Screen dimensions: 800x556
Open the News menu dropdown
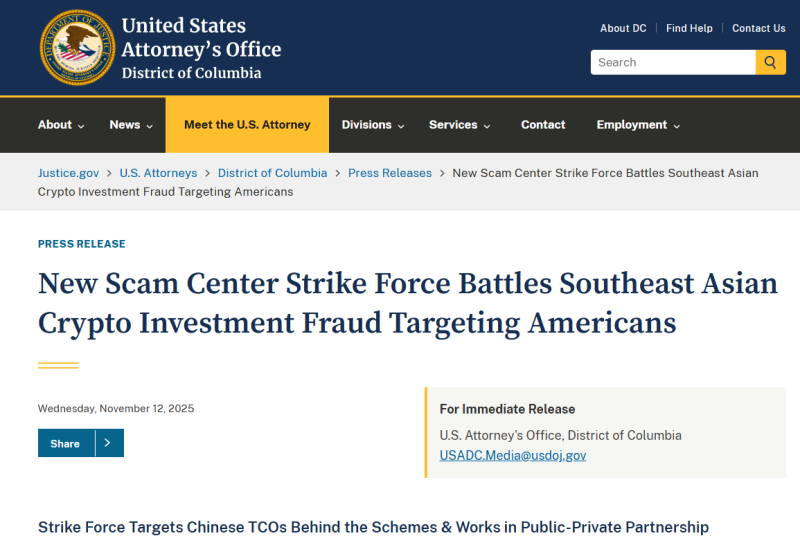point(131,125)
